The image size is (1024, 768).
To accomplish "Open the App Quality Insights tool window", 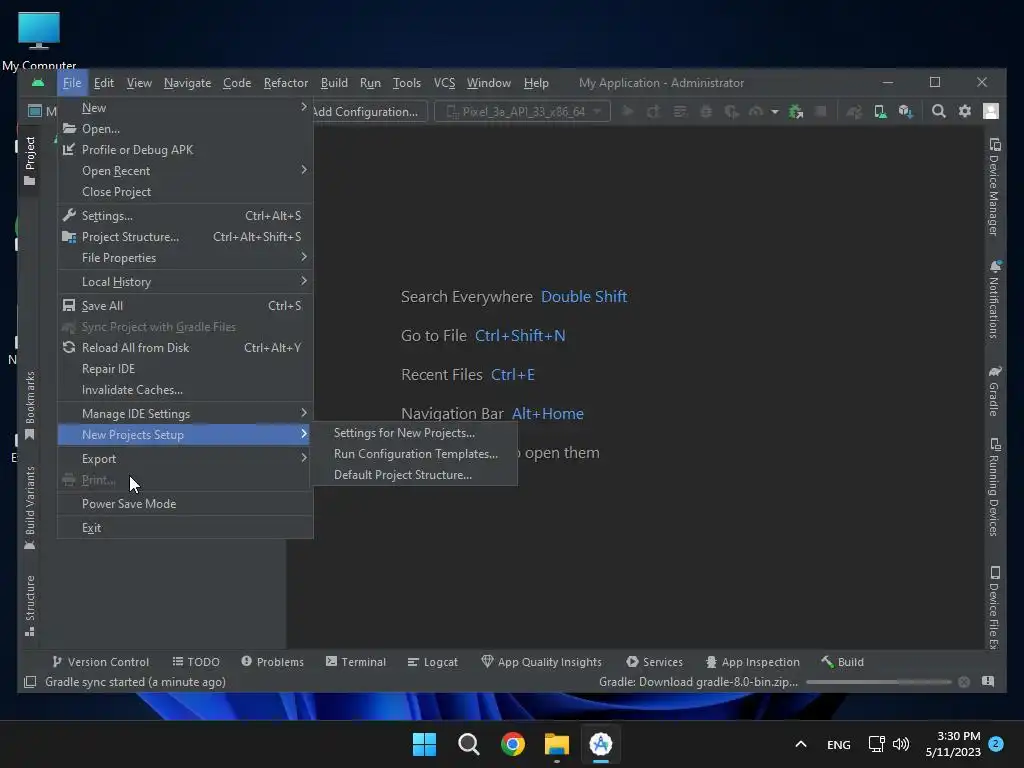I will pos(541,662).
